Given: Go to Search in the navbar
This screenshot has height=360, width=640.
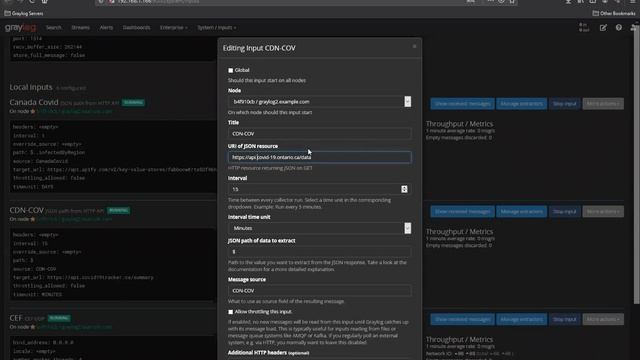Looking at the screenshot, I should [53, 28].
